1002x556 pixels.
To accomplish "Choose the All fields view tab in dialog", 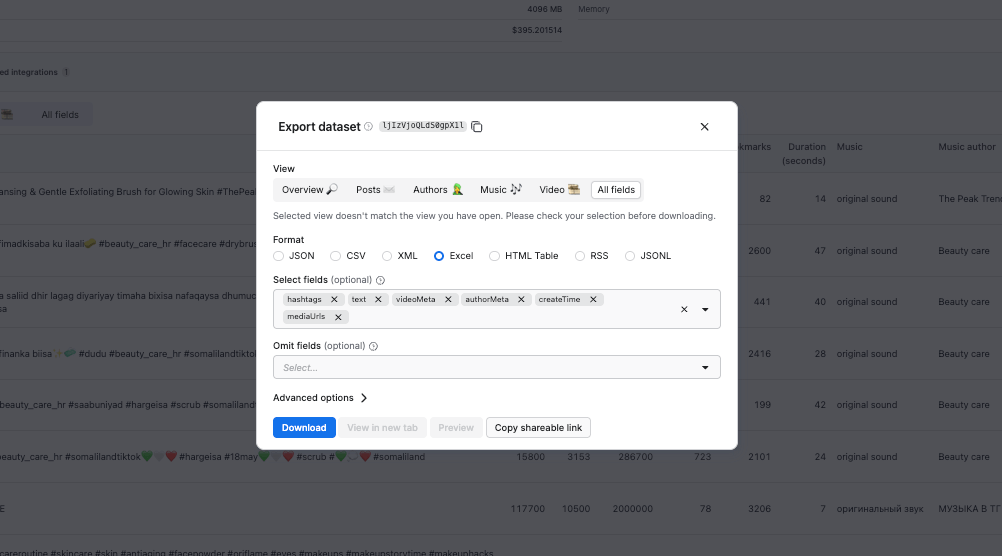I will coord(616,190).
